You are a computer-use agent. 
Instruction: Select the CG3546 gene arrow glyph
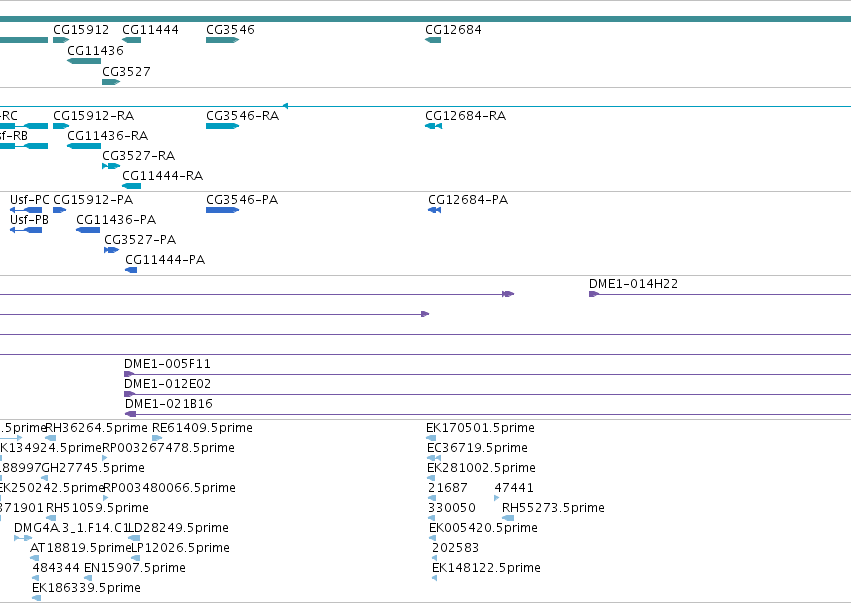coord(223,40)
